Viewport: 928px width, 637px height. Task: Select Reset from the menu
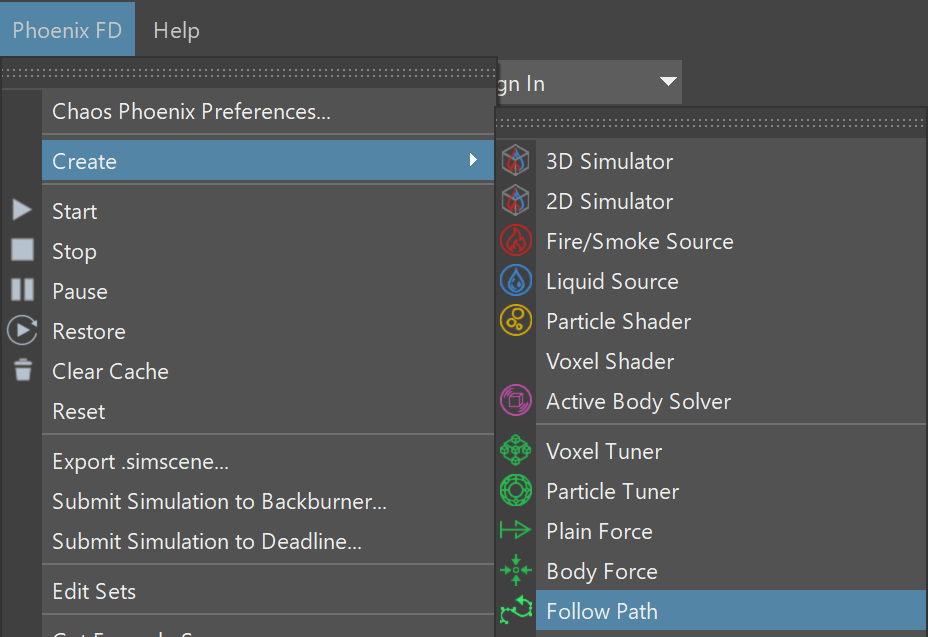pos(268,411)
